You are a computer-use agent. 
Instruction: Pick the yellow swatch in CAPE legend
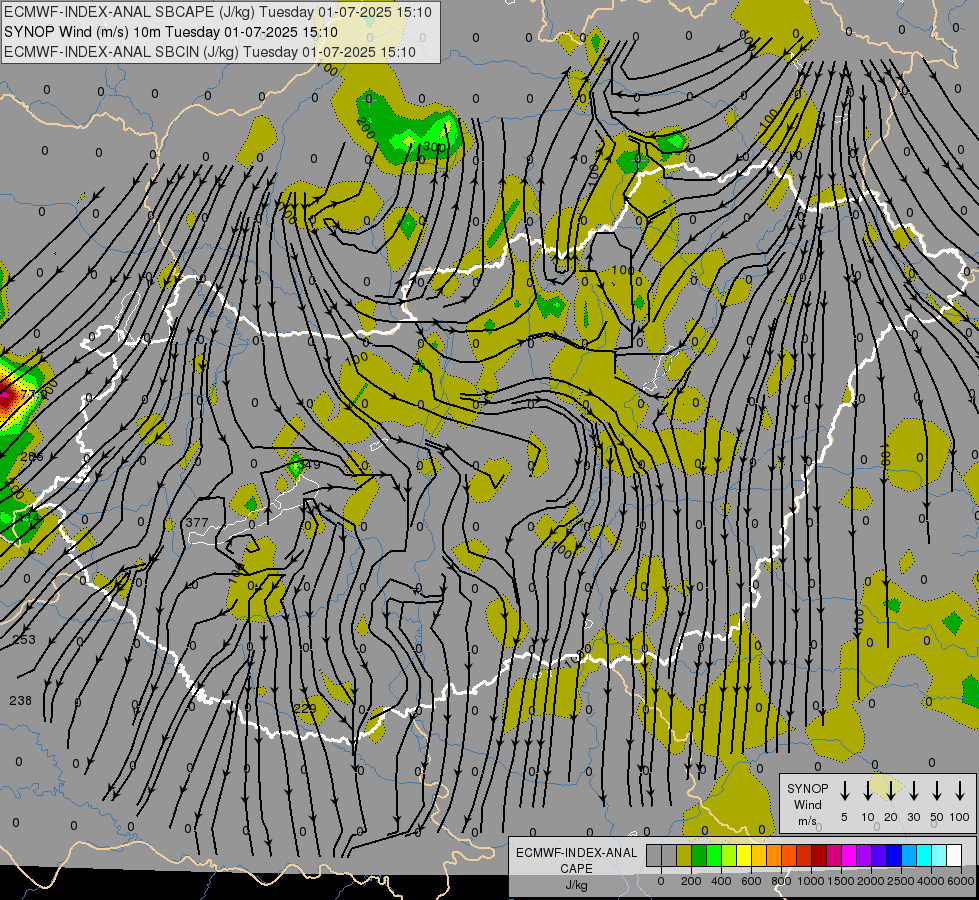(744, 856)
